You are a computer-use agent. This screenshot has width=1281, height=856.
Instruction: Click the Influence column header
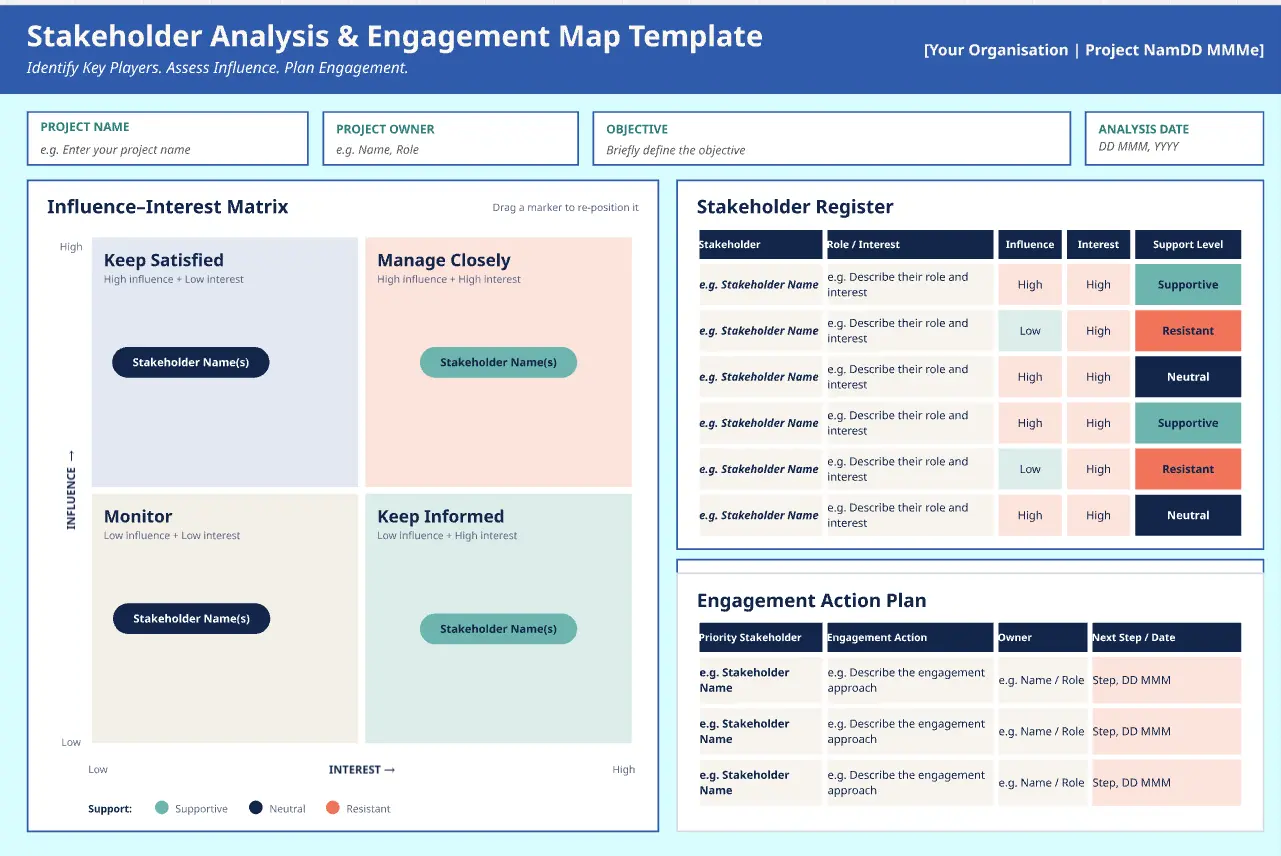(x=1030, y=244)
